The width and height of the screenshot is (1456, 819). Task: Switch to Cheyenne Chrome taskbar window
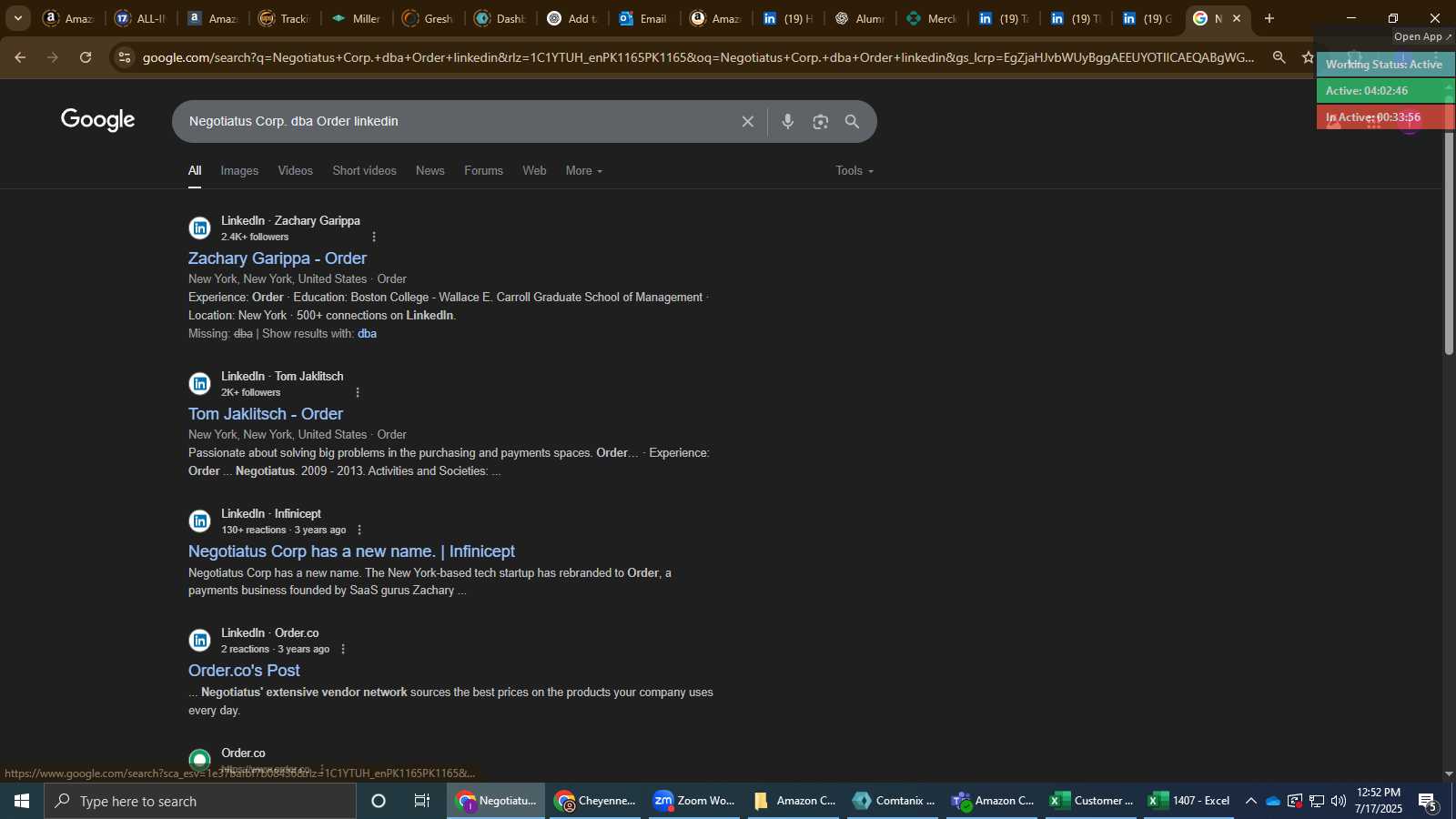coord(596,801)
